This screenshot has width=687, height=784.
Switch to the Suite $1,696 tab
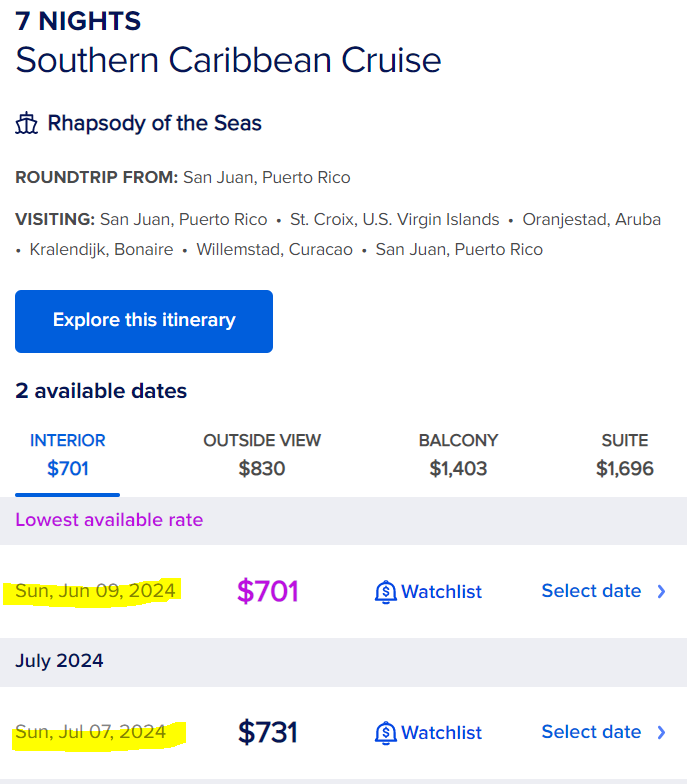pyautogui.click(x=625, y=455)
